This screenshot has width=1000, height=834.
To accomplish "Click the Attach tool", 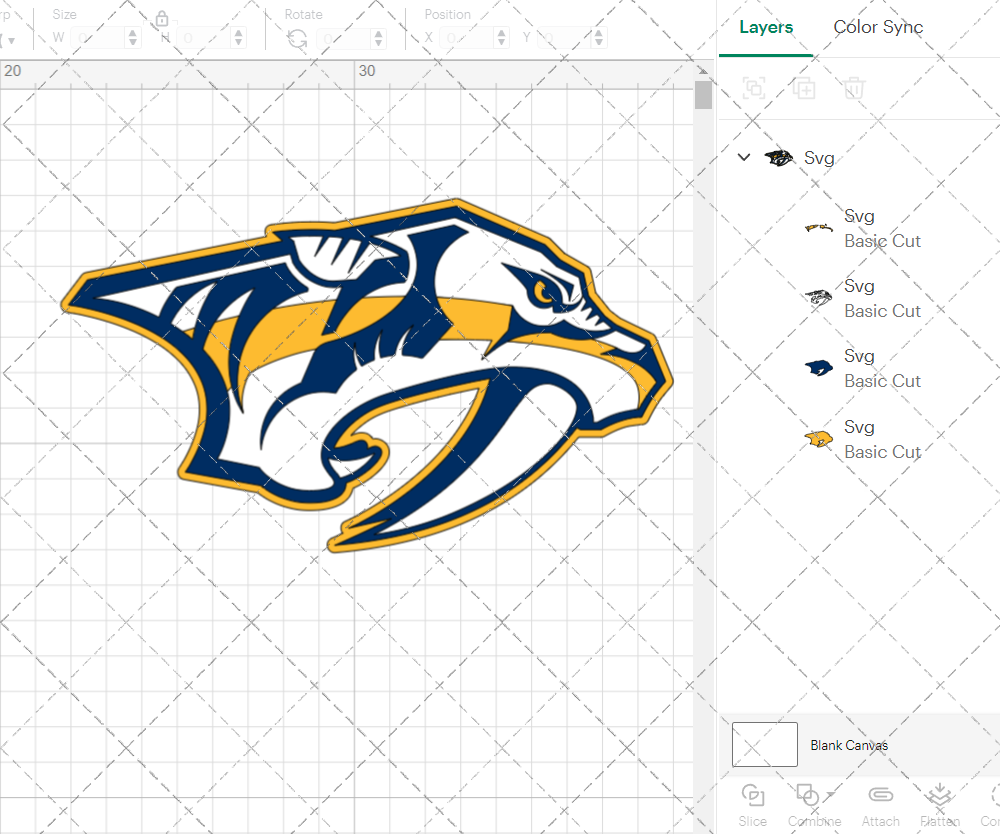I will (x=880, y=806).
